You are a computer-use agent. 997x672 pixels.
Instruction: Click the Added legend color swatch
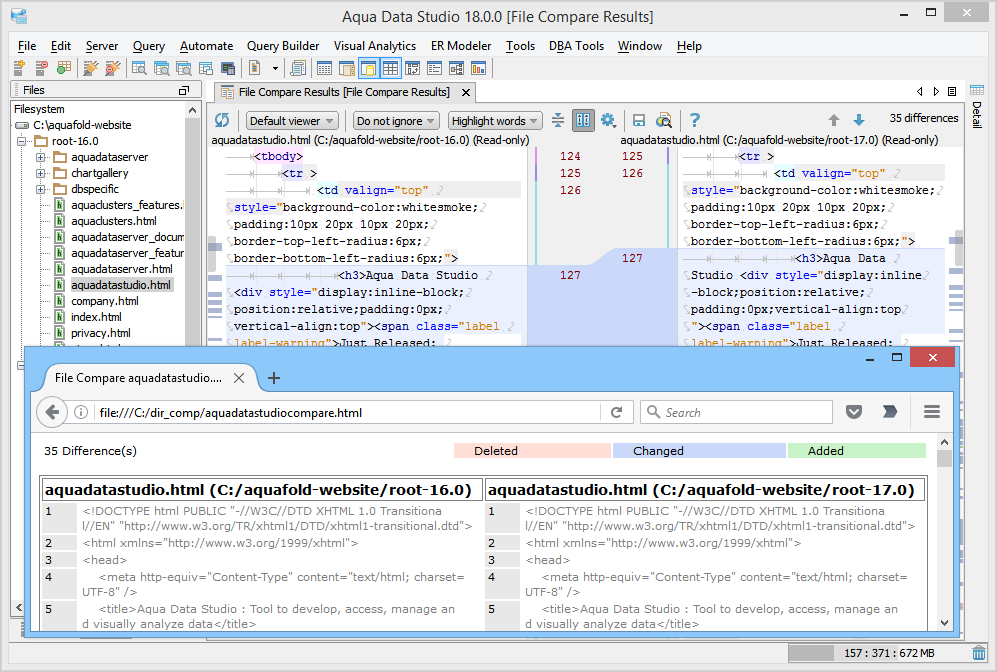(856, 451)
